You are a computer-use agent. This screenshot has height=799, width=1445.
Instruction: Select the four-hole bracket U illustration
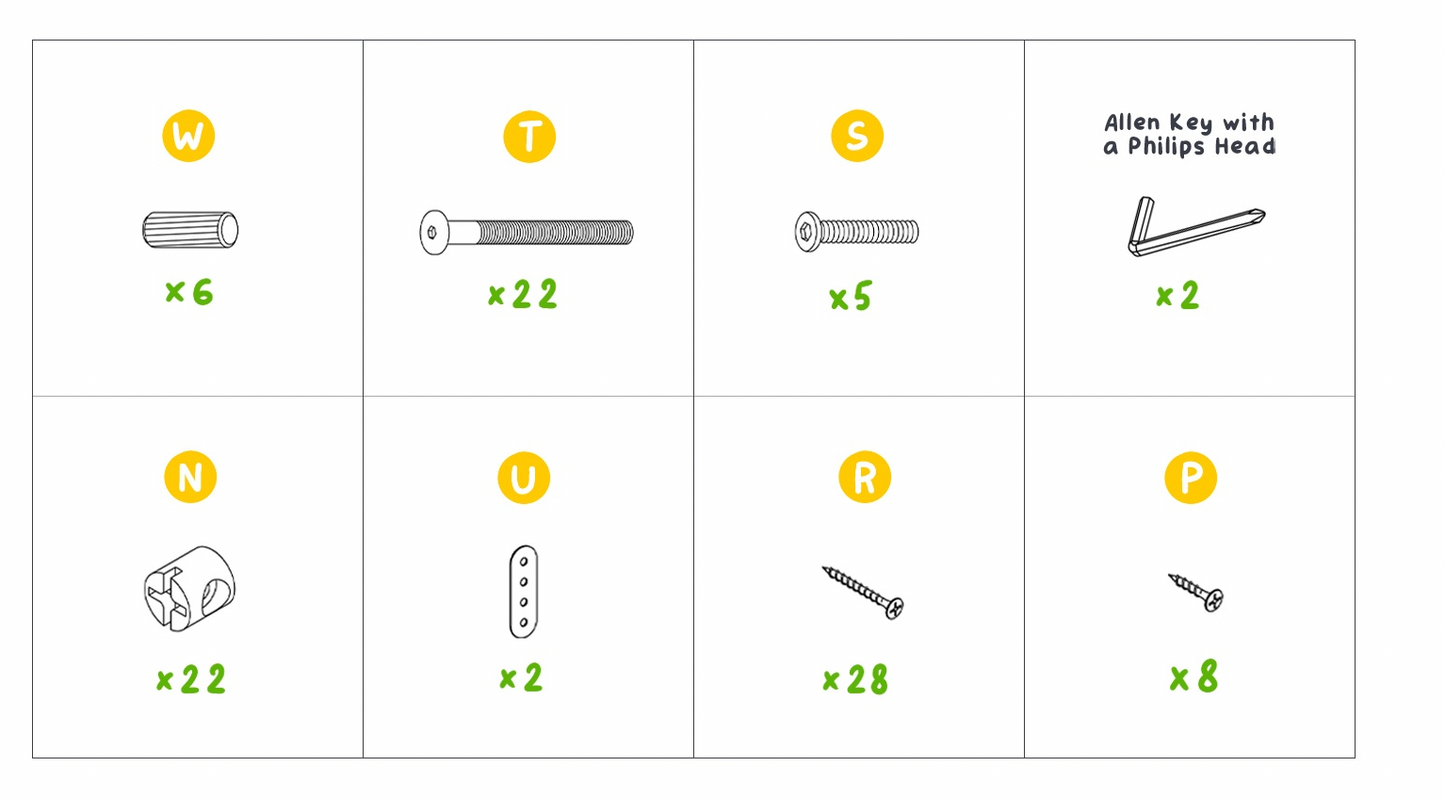click(x=523, y=591)
